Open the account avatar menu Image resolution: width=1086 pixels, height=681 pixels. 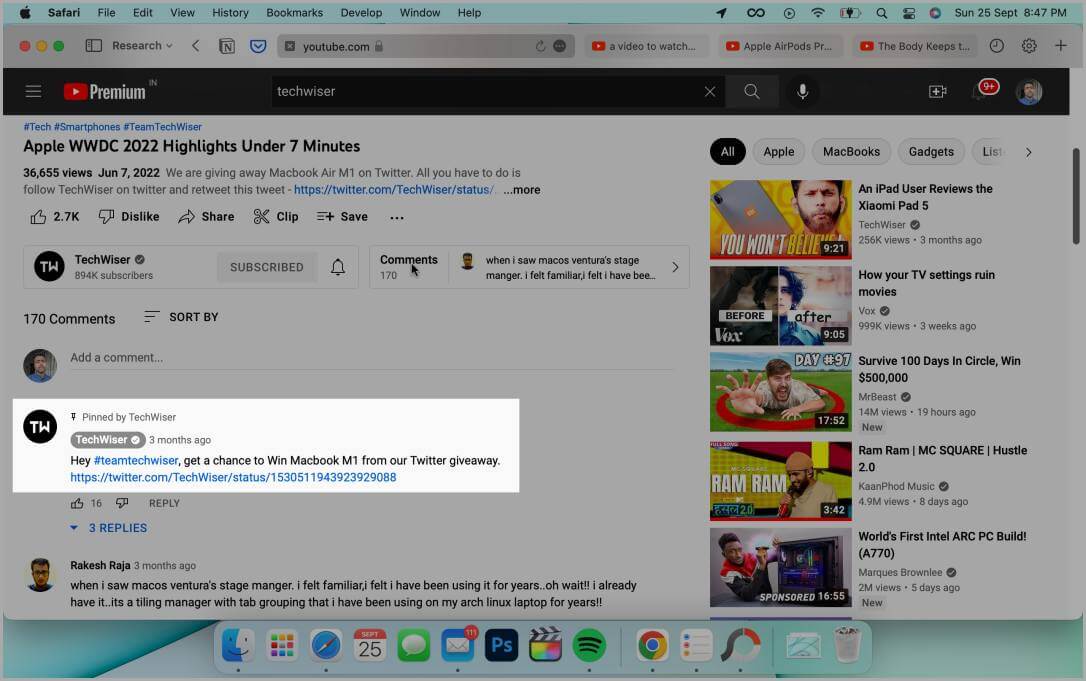pos(1029,91)
